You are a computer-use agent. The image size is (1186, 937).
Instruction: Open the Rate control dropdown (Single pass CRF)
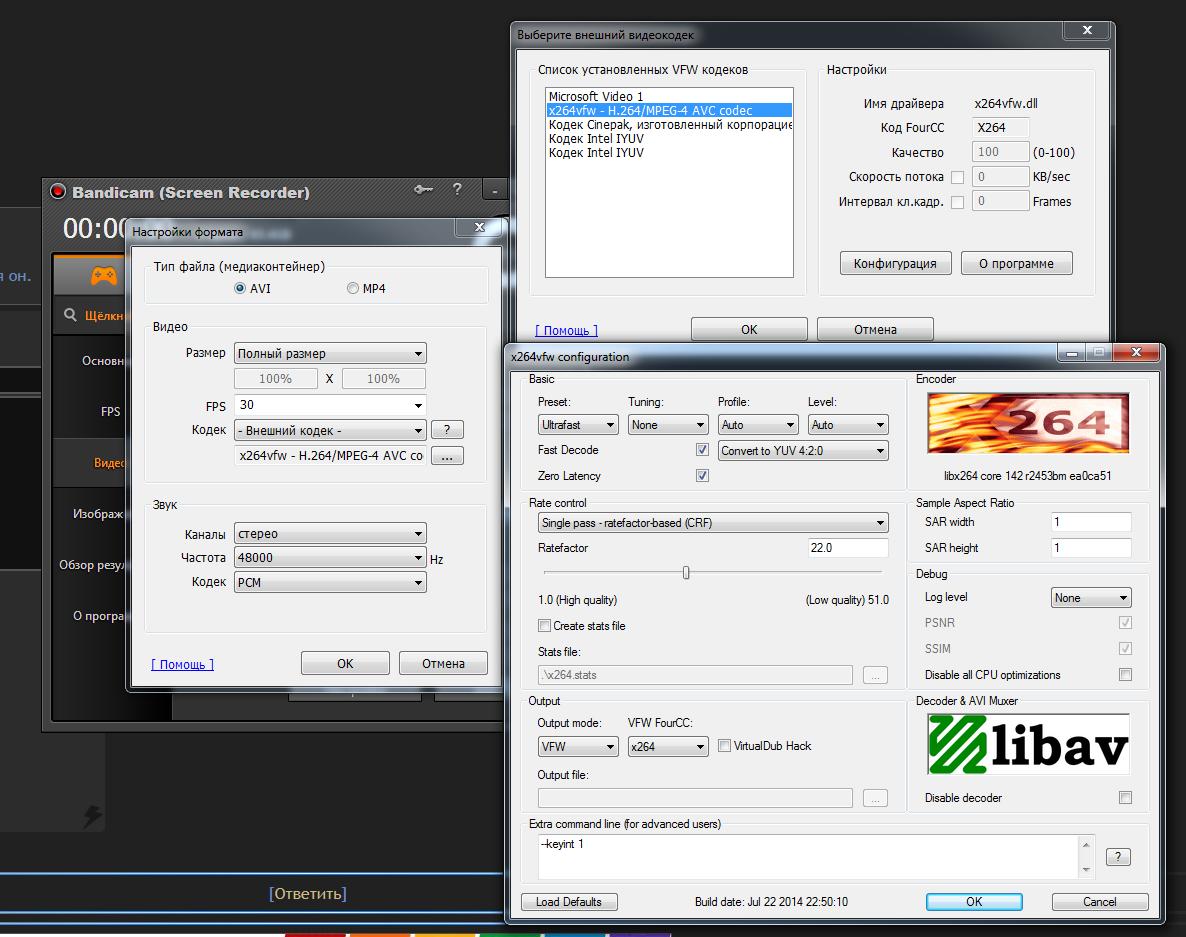[713, 523]
